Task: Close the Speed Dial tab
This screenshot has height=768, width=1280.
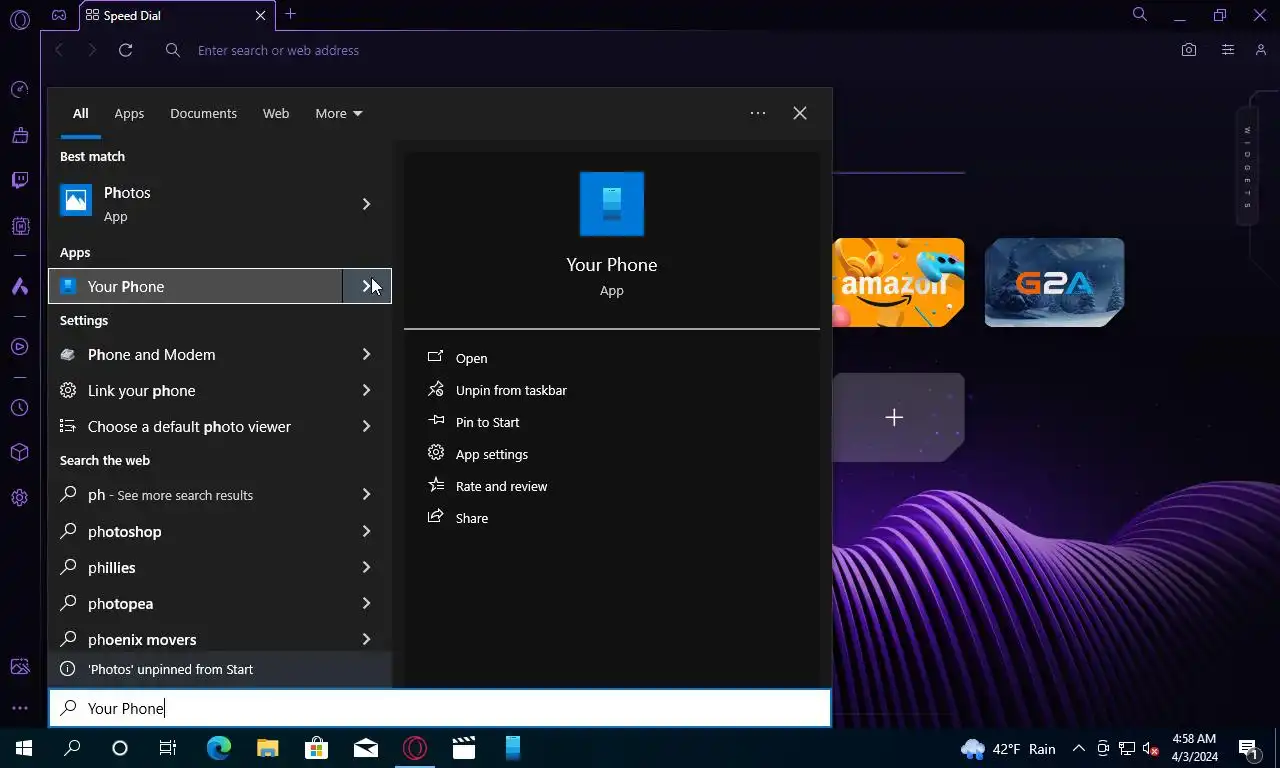Action: (261, 16)
